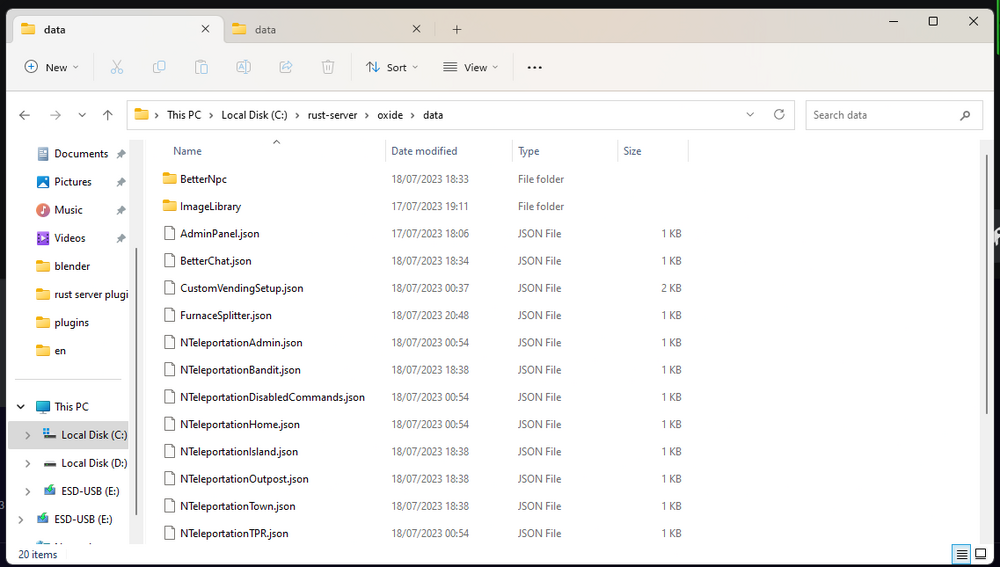Switch to details view in status bar

click(x=961, y=554)
